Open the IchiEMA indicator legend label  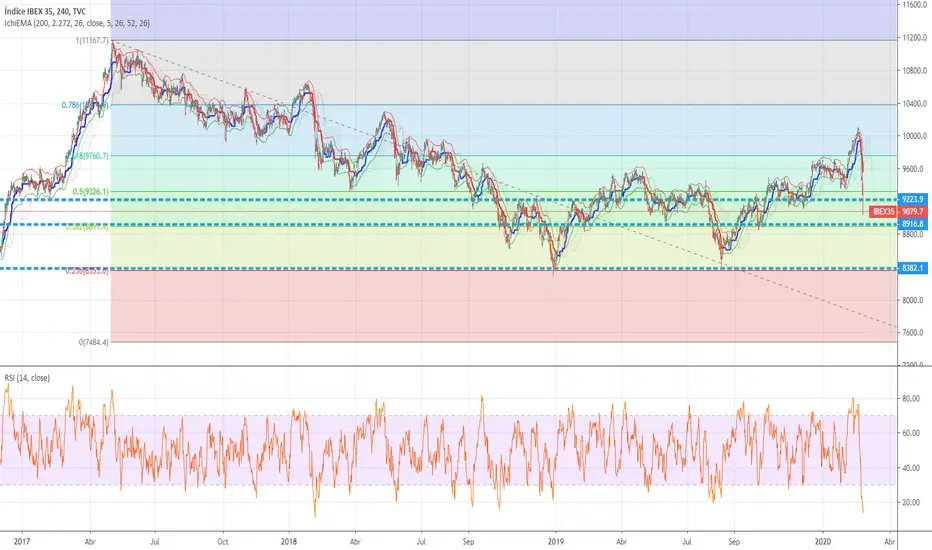[x=77, y=23]
